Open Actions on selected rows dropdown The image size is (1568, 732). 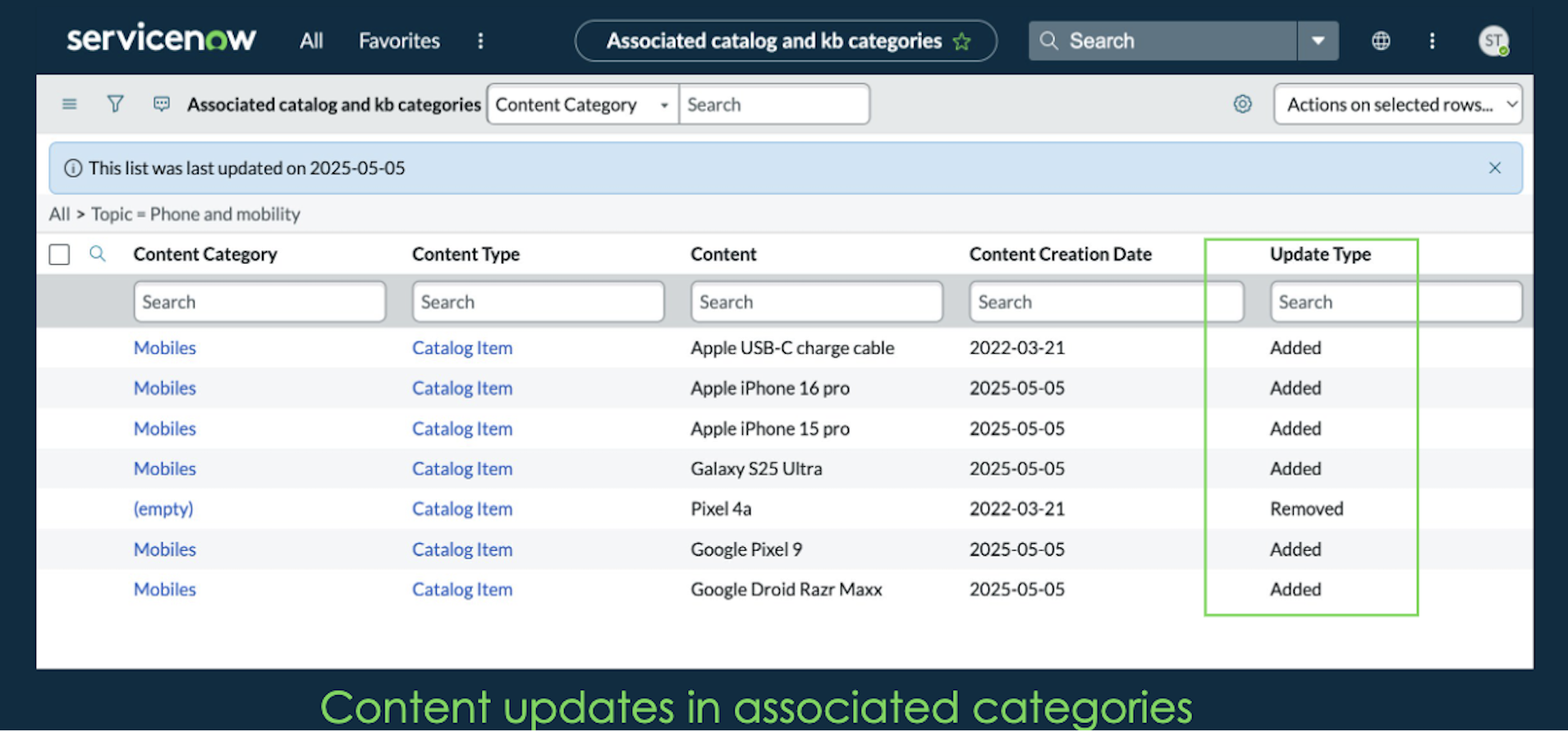coord(1398,104)
